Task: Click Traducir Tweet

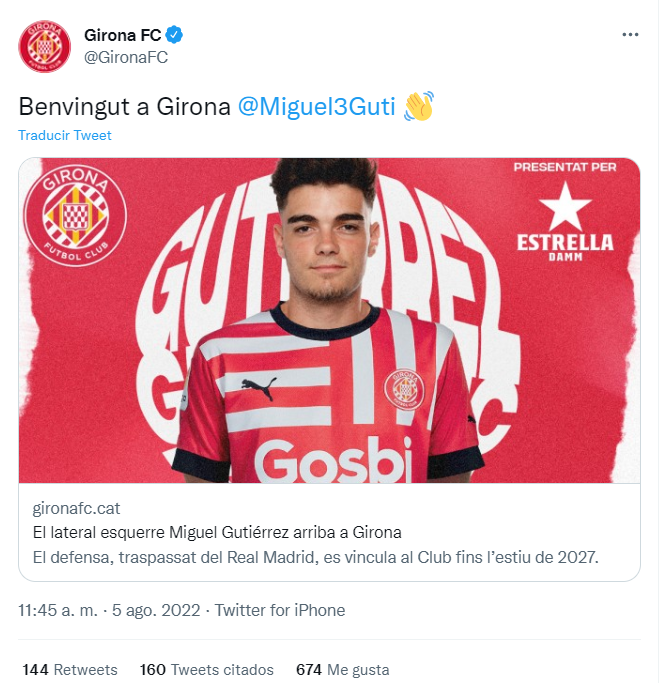Action: coord(65,135)
